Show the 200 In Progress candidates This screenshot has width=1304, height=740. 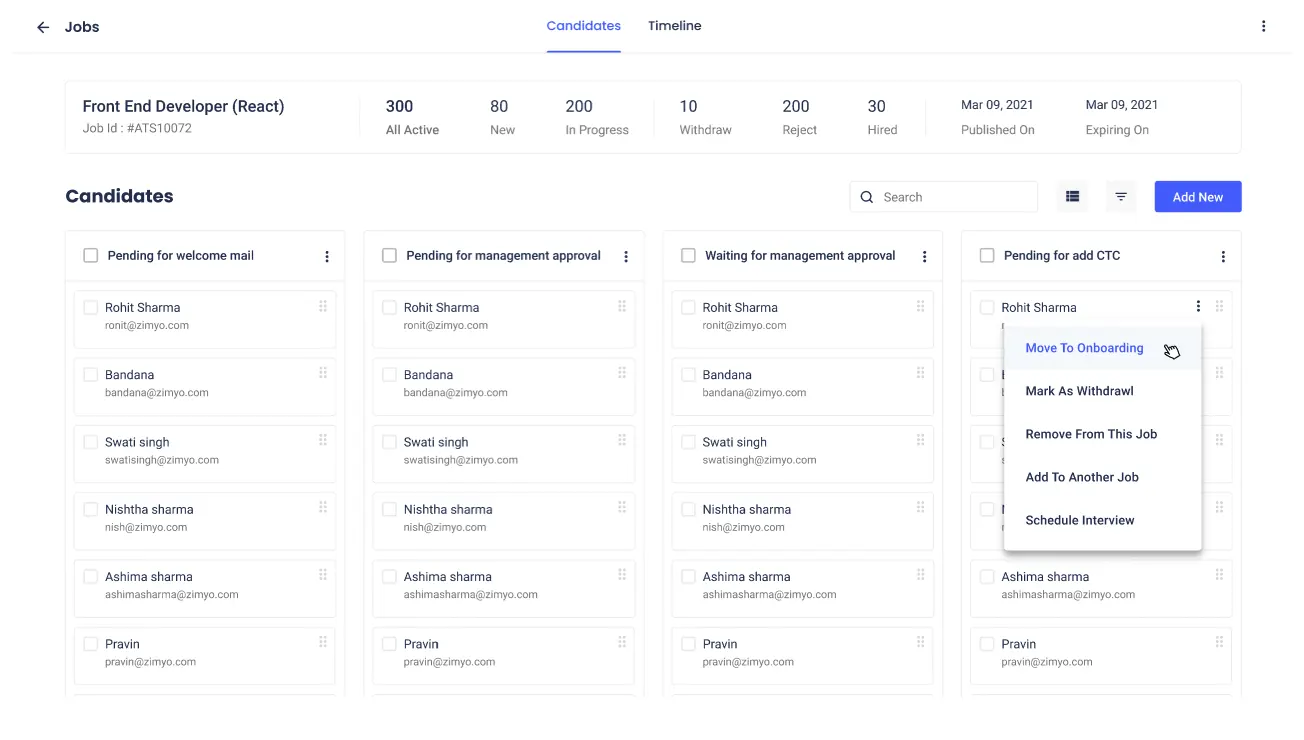pos(597,117)
